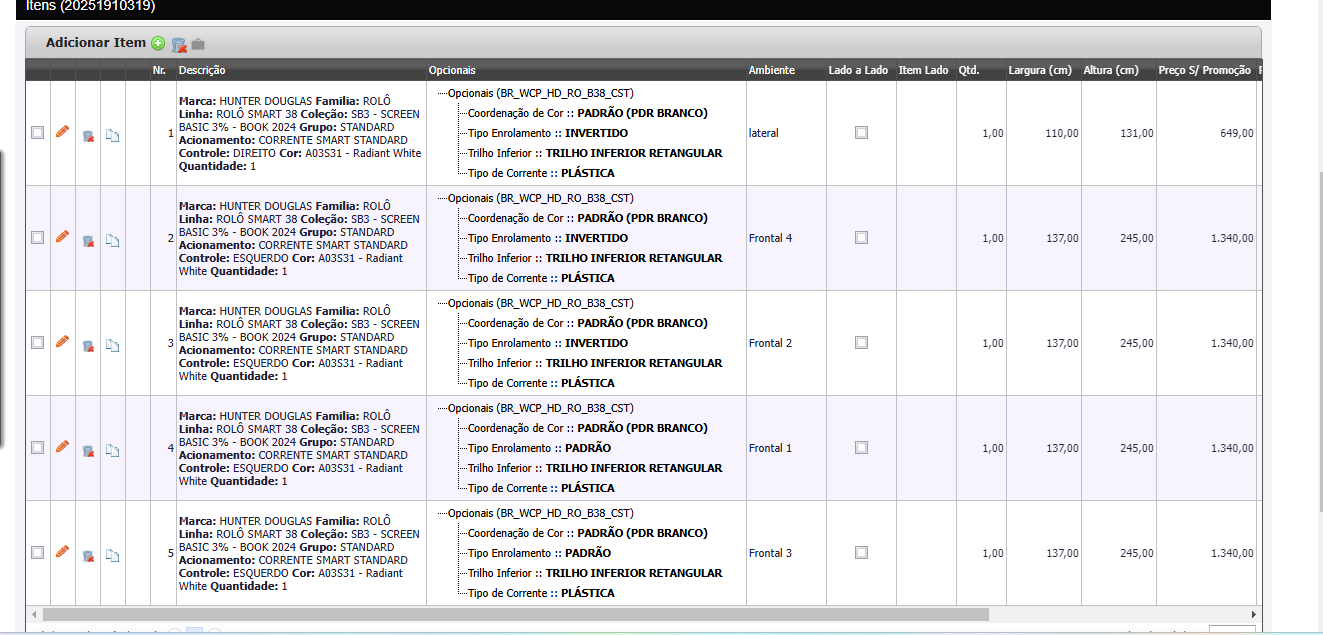Click the green plus Adicionar Item icon
This screenshot has height=635, width=1323.
[x=158, y=44]
